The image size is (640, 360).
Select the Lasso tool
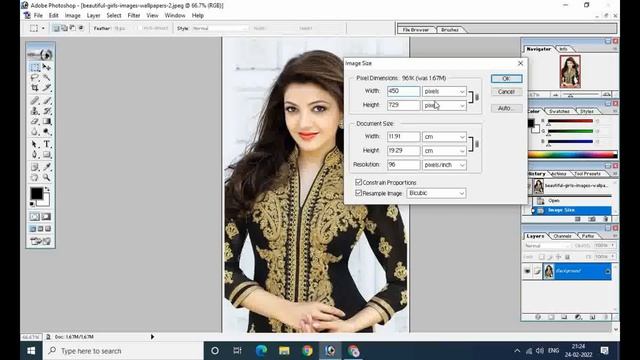coord(35,77)
